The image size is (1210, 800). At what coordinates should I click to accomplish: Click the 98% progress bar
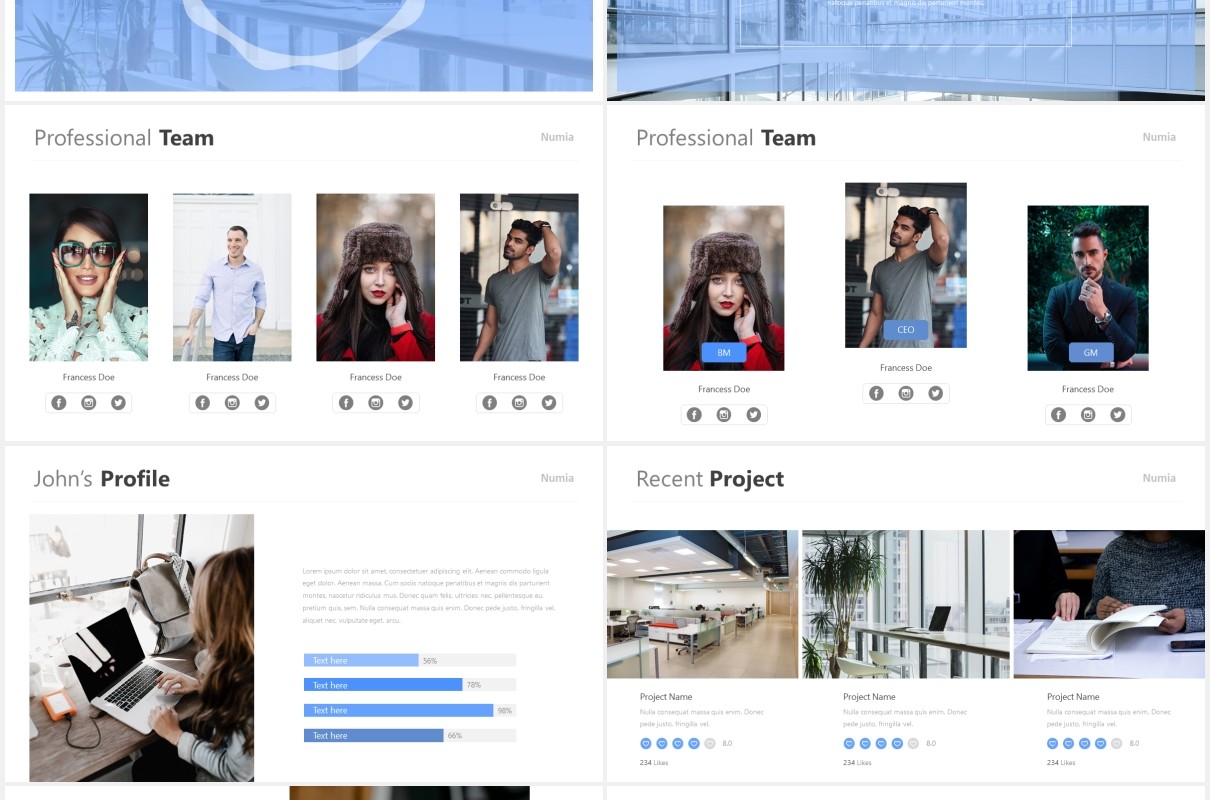coord(410,710)
